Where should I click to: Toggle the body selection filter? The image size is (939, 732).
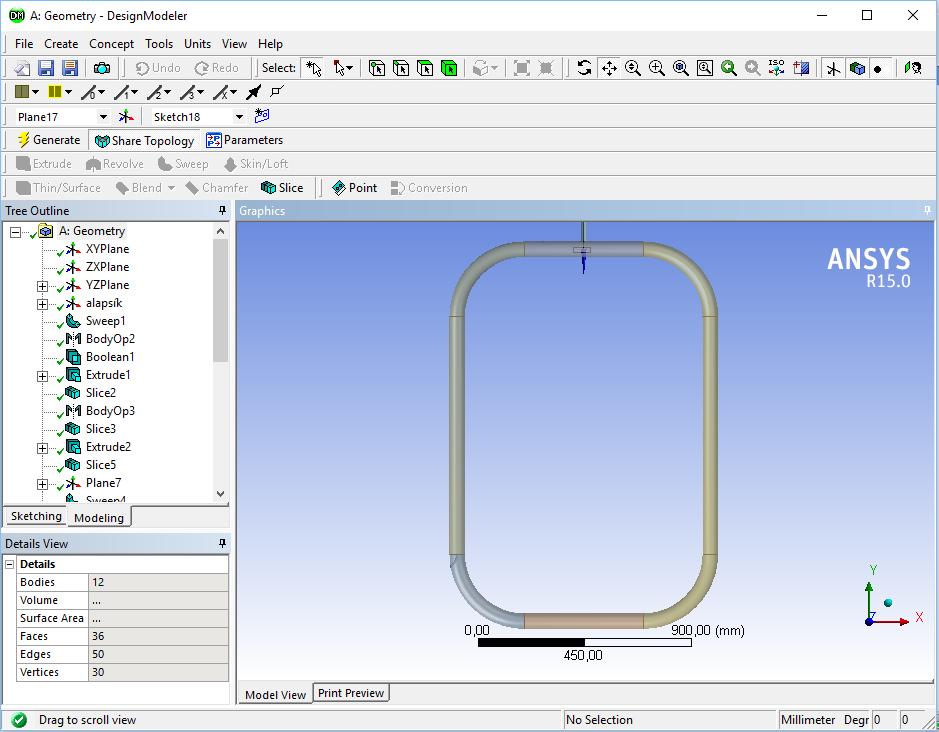click(449, 68)
